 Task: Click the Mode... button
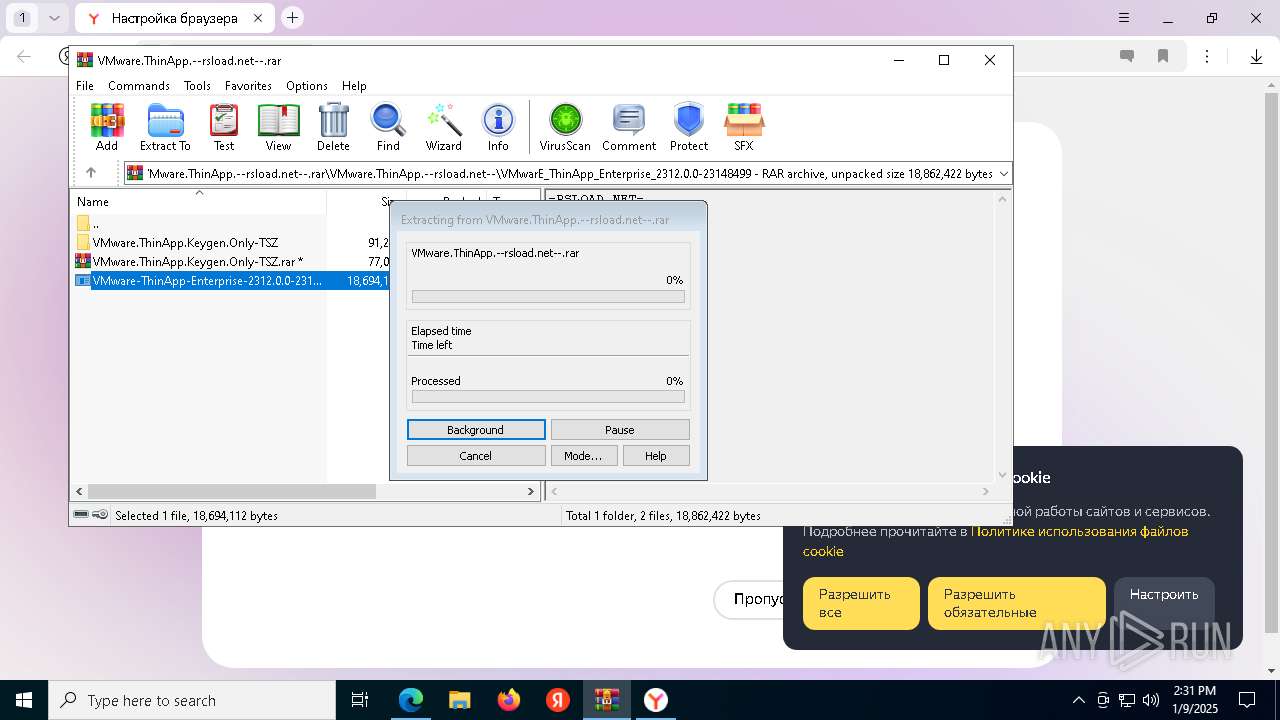point(583,456)
